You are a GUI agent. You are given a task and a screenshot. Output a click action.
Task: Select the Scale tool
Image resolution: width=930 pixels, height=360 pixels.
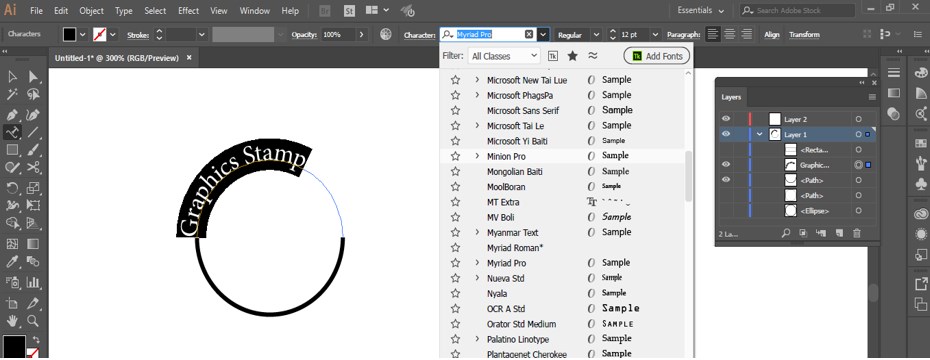[33, 189]
